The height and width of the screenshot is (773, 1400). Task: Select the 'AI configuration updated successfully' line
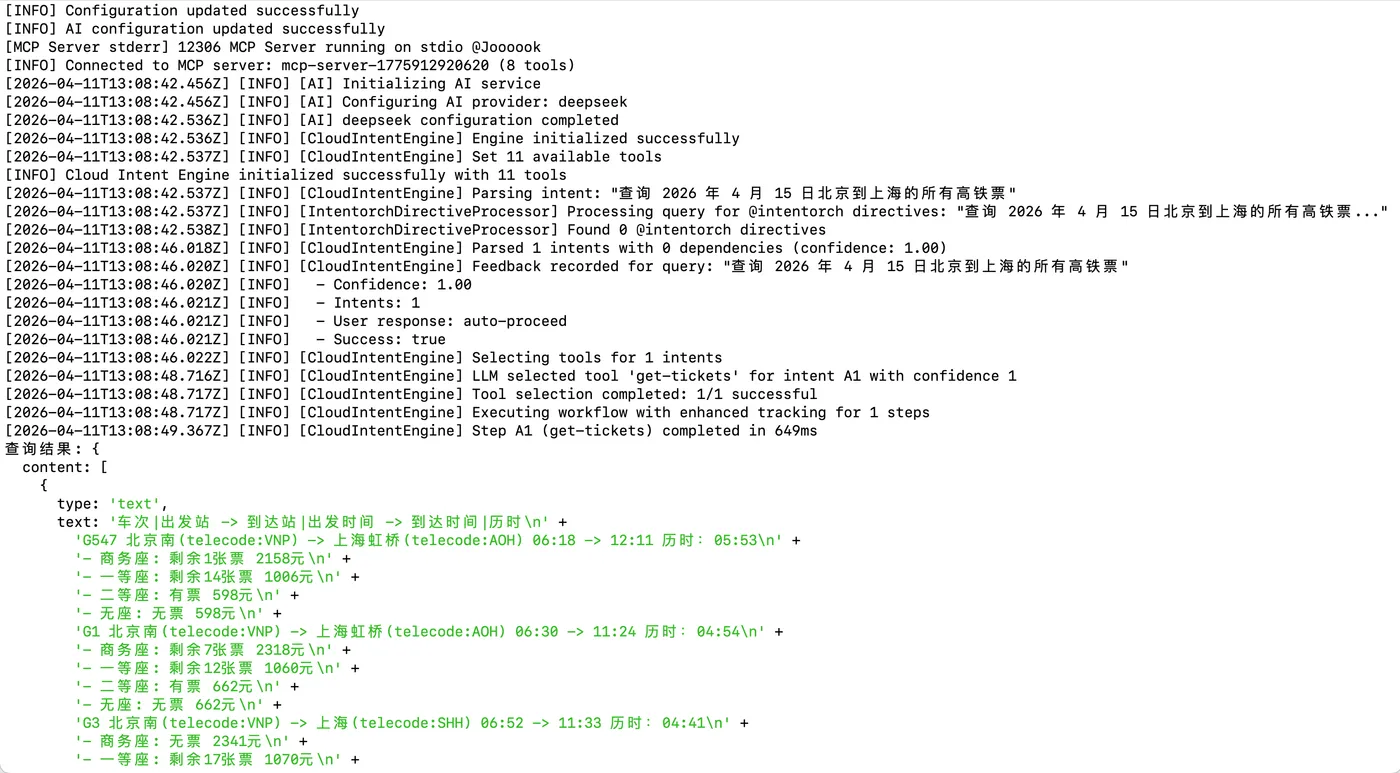(195, 29)
